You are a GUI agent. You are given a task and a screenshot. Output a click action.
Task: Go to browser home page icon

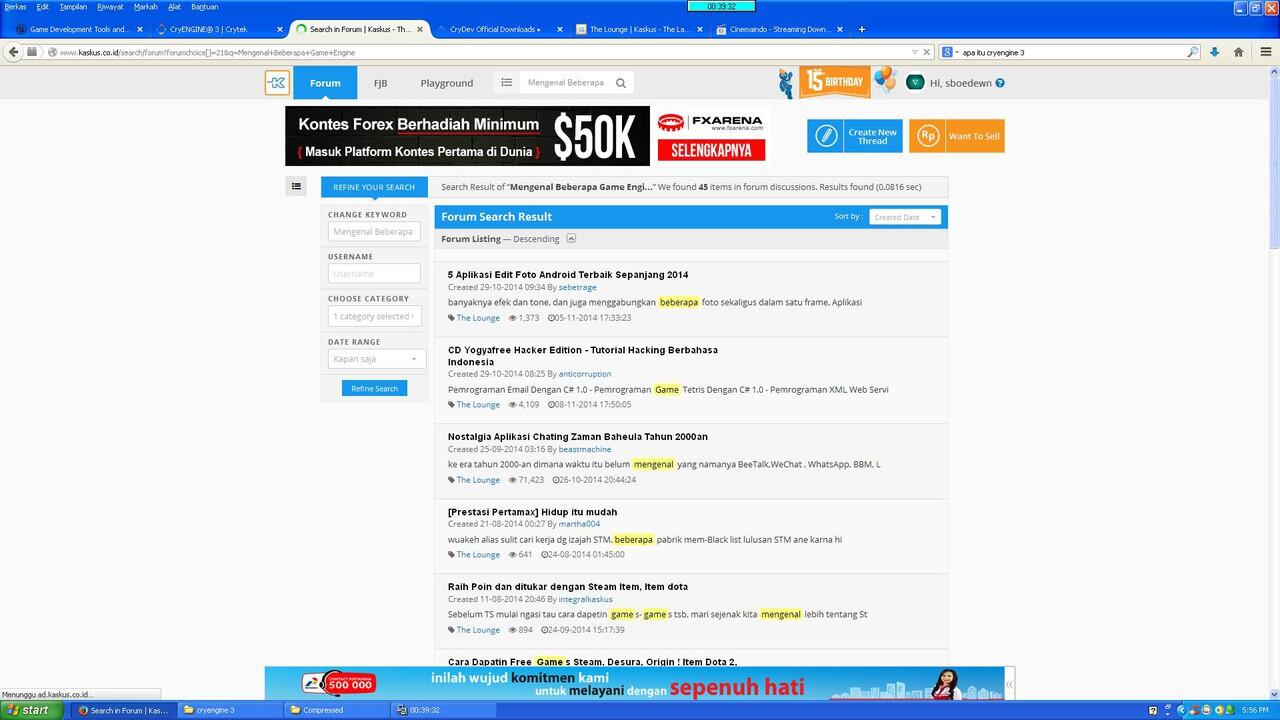pyautogui.click(x=1239, y=52)
